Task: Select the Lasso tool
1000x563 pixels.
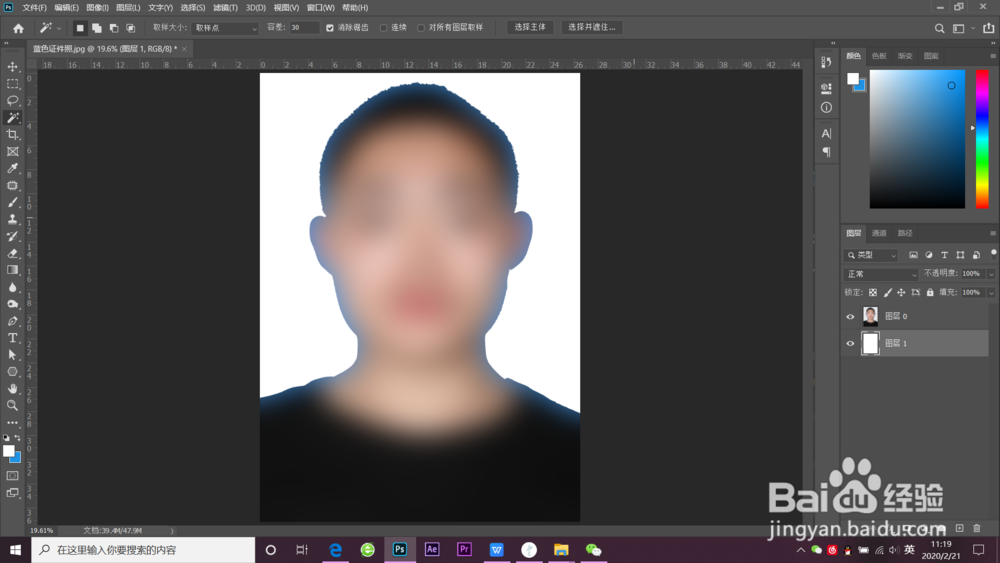Action: coord(12,101)
